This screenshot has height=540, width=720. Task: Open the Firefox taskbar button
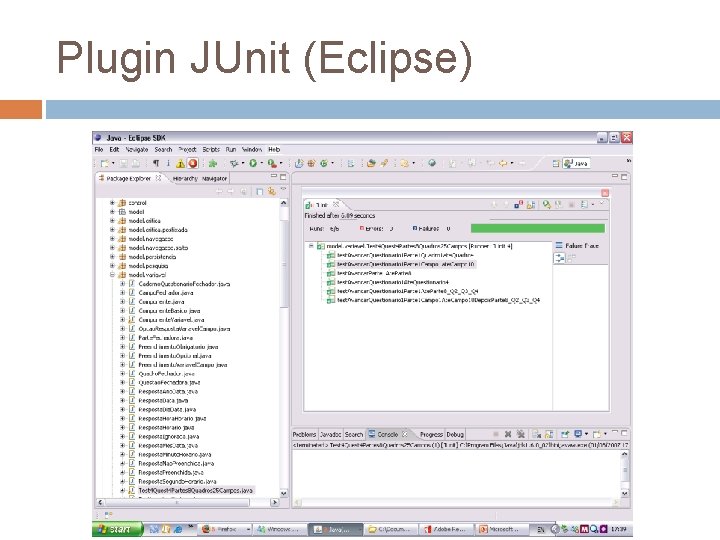[226, 529]
